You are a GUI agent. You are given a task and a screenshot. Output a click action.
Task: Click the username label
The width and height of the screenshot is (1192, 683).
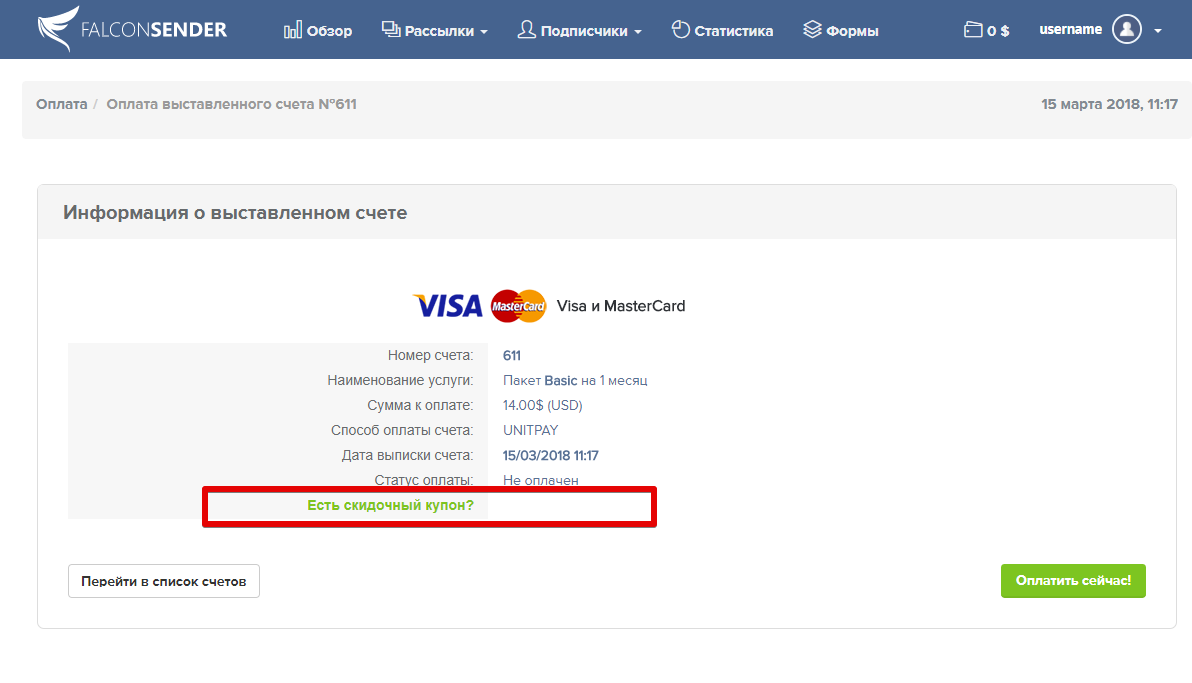tap(1070, 30)
